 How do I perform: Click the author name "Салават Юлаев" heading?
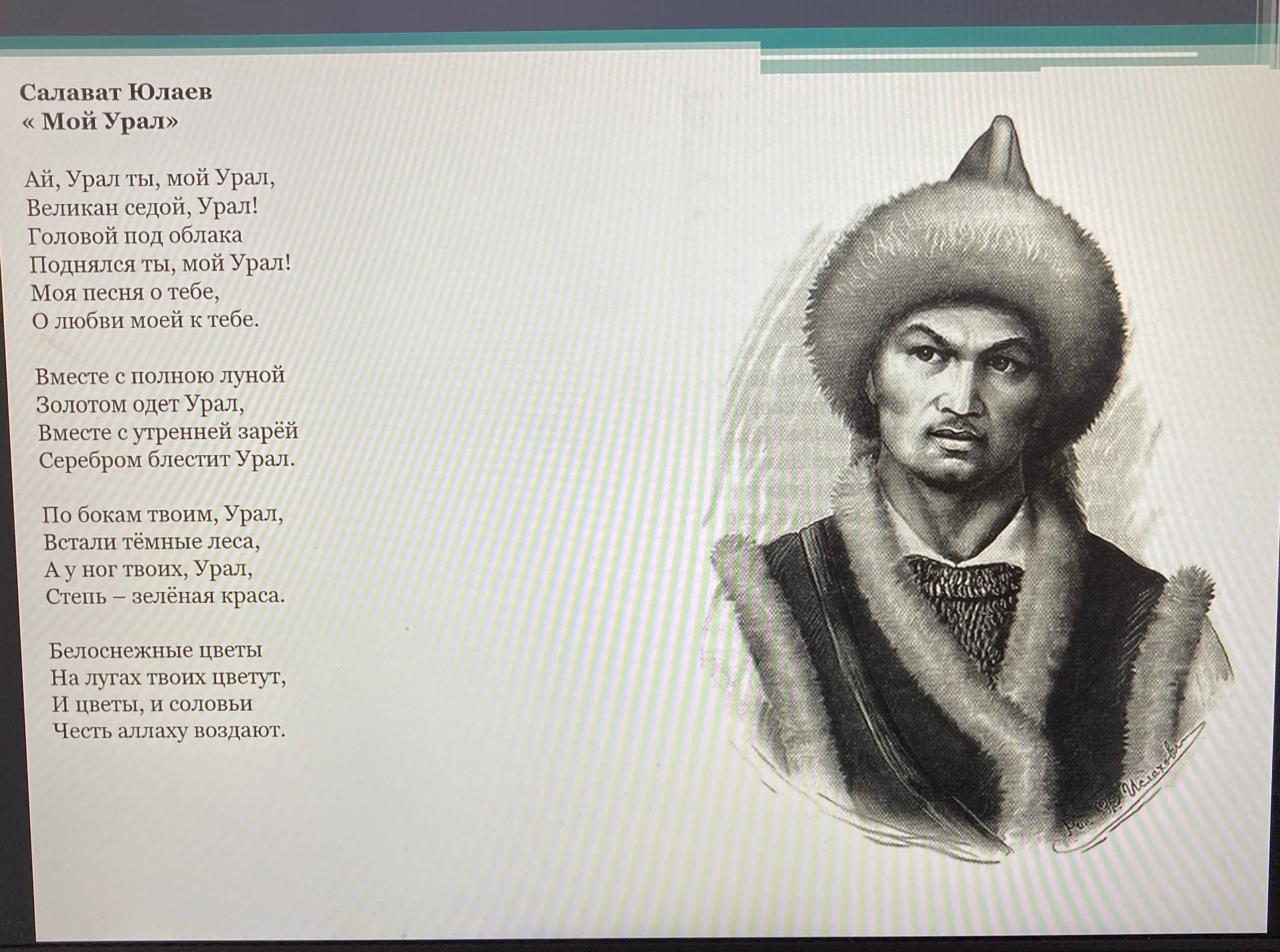click(x=116, y=93)
